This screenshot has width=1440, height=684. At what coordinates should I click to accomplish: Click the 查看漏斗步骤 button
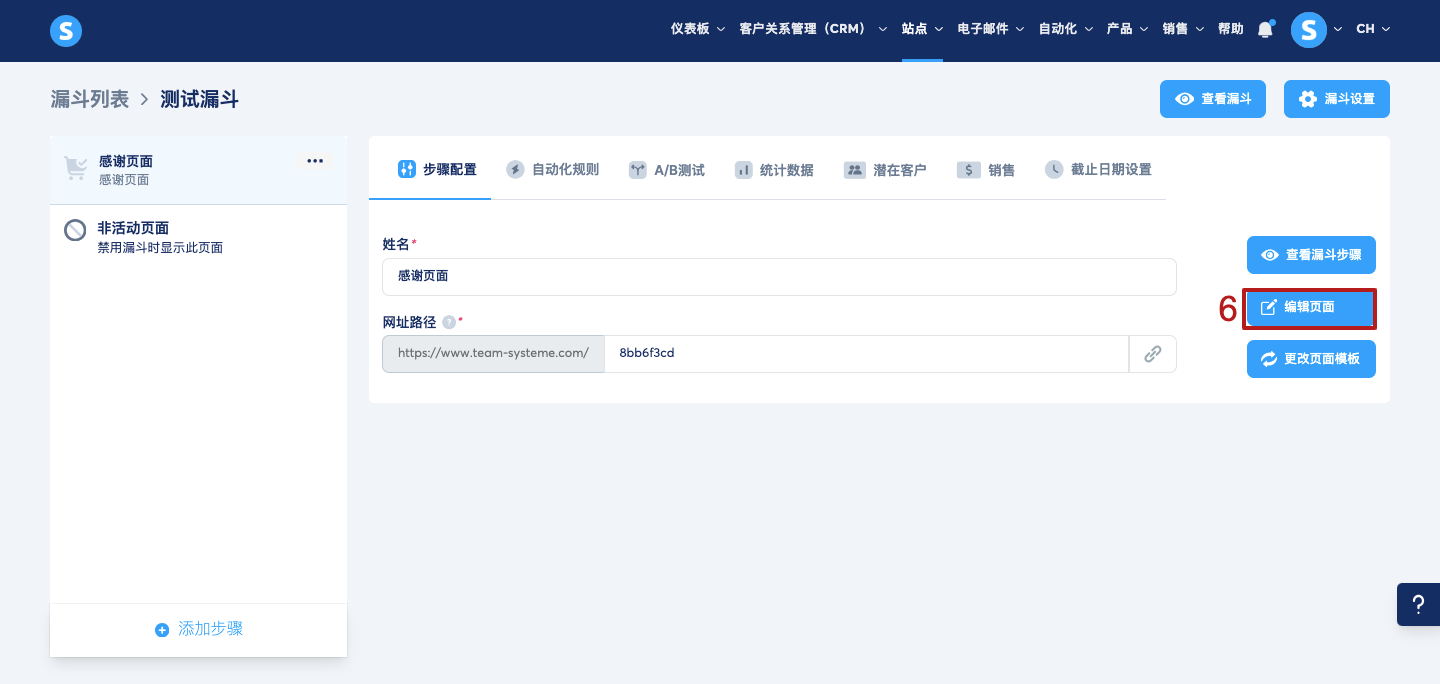click(x=1311, y=255)
